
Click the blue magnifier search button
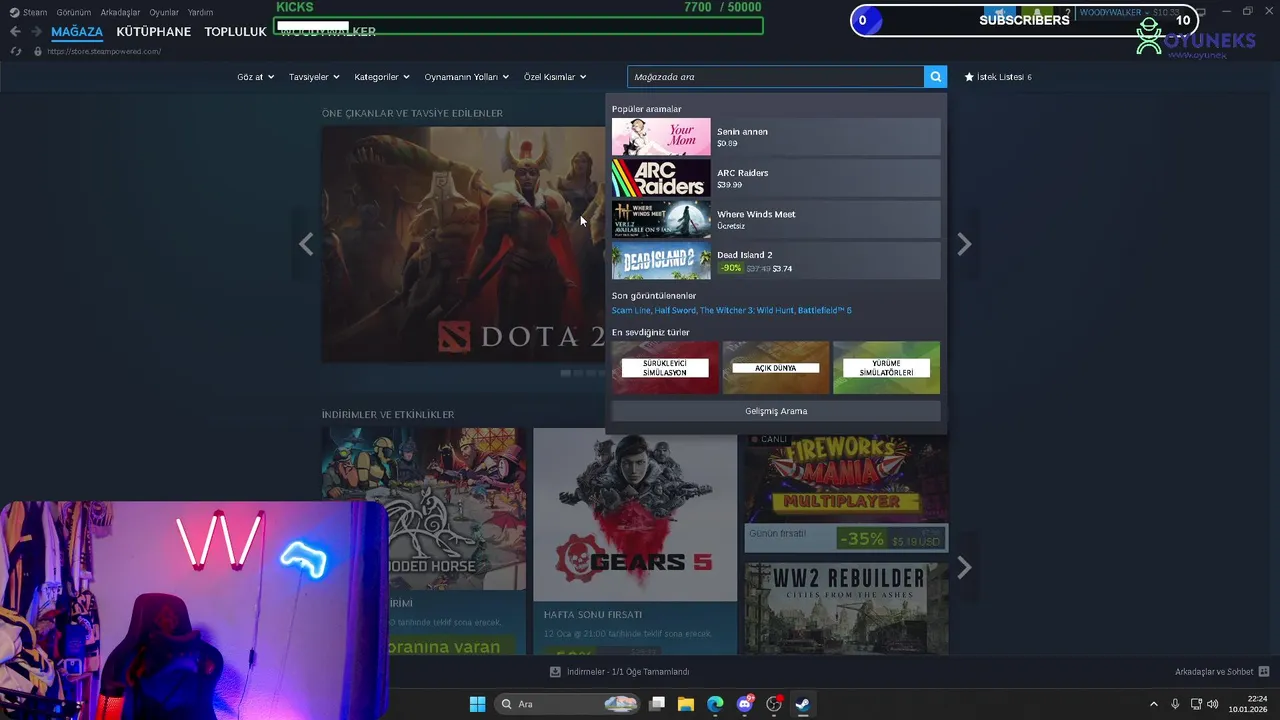pos(935,77)
